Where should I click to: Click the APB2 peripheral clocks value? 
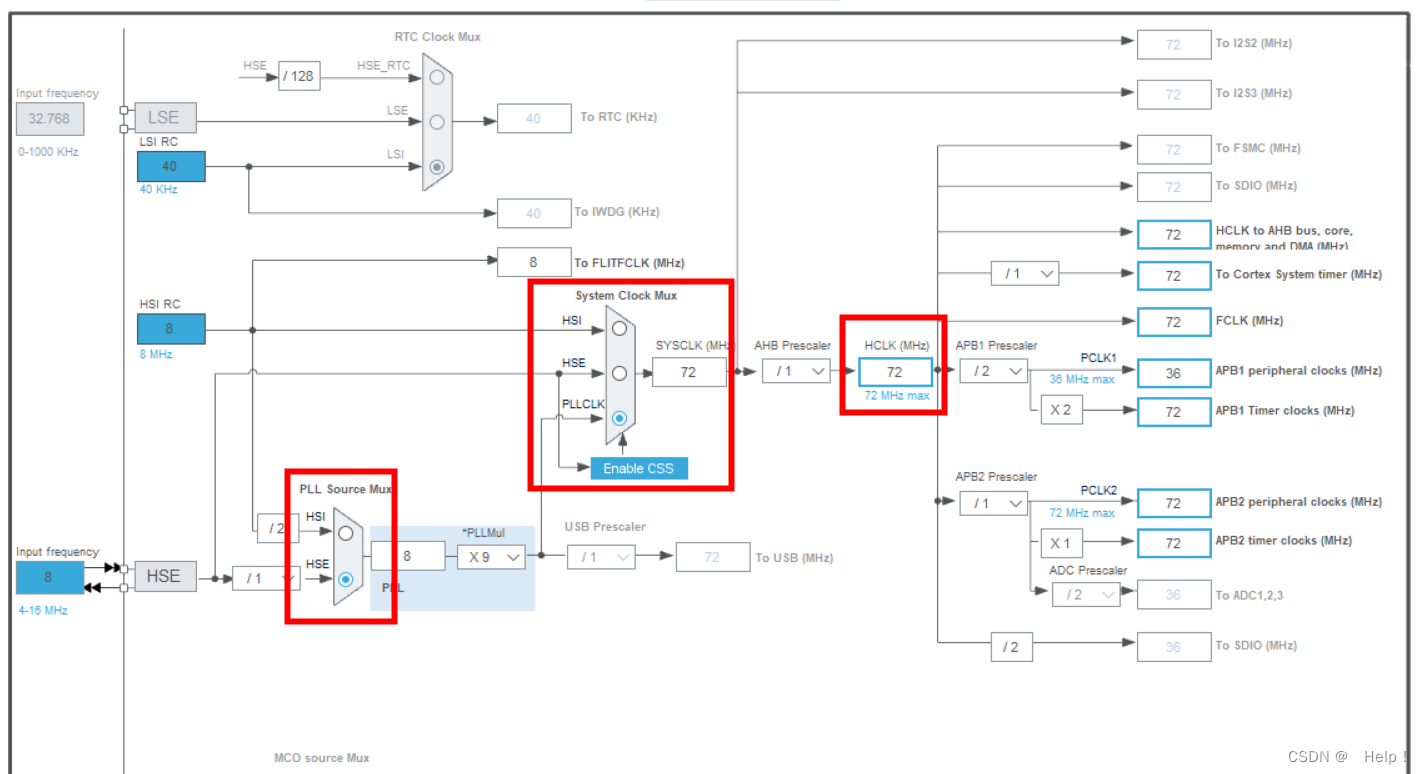tap(1174, 503)
